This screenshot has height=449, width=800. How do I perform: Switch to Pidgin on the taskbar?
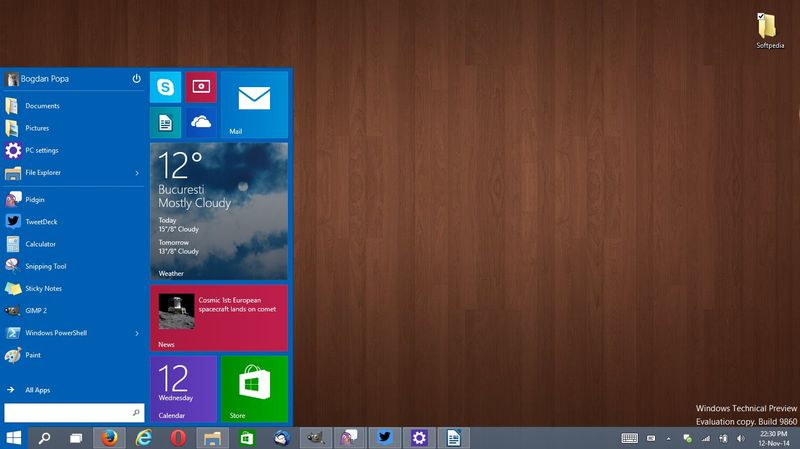click(350, 438)
